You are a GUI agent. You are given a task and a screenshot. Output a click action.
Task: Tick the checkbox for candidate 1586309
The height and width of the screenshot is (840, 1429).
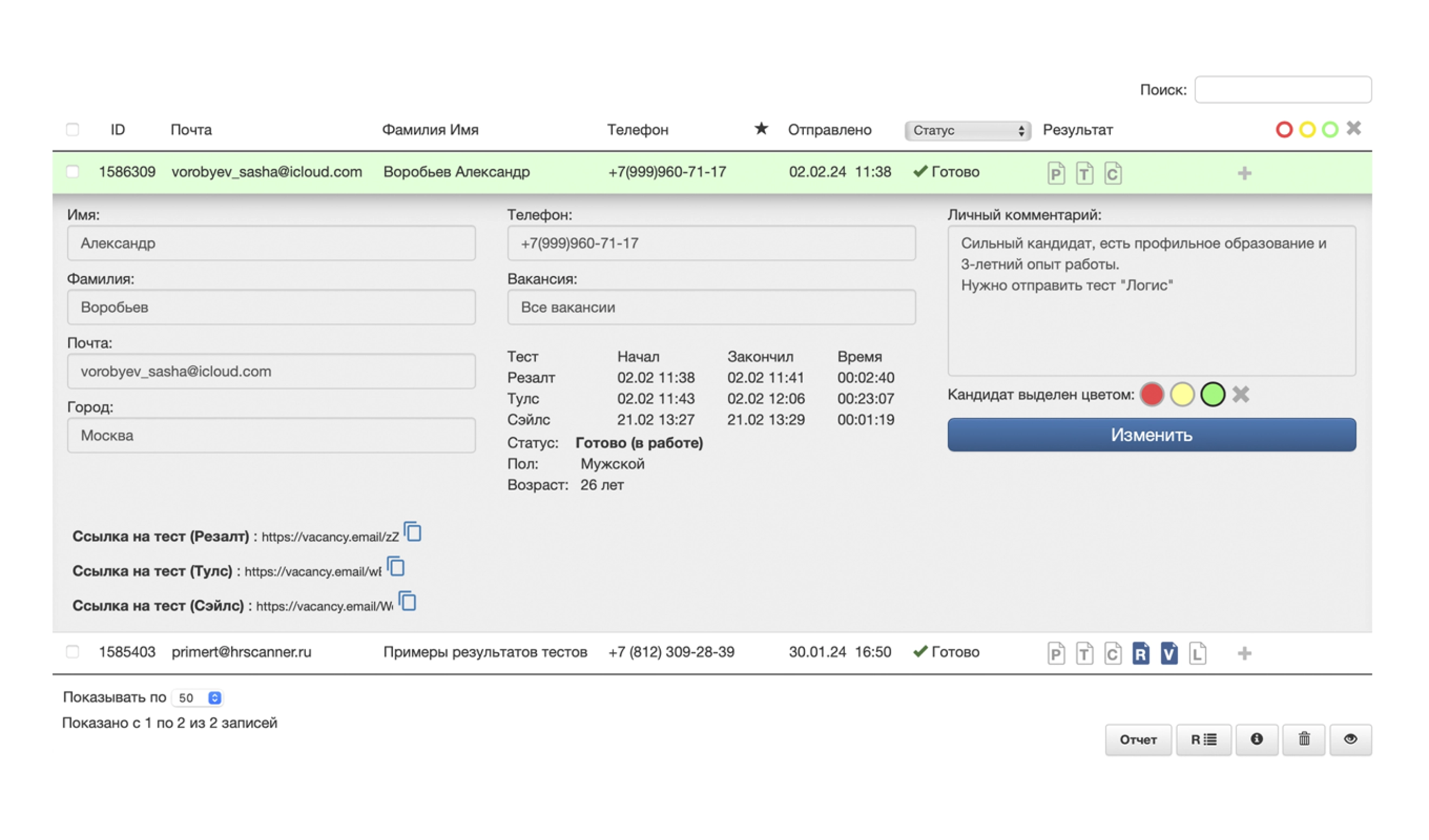[73, 172]
